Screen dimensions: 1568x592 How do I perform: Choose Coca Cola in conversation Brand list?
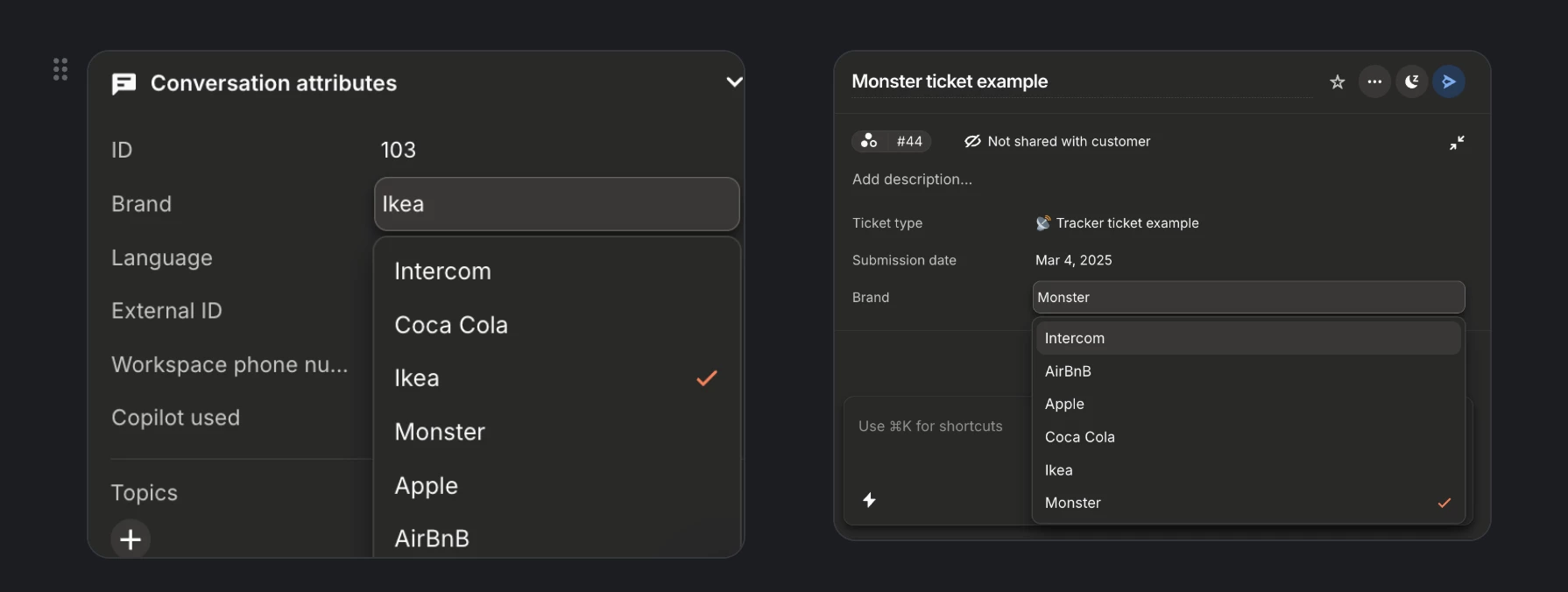coord(557,325)
